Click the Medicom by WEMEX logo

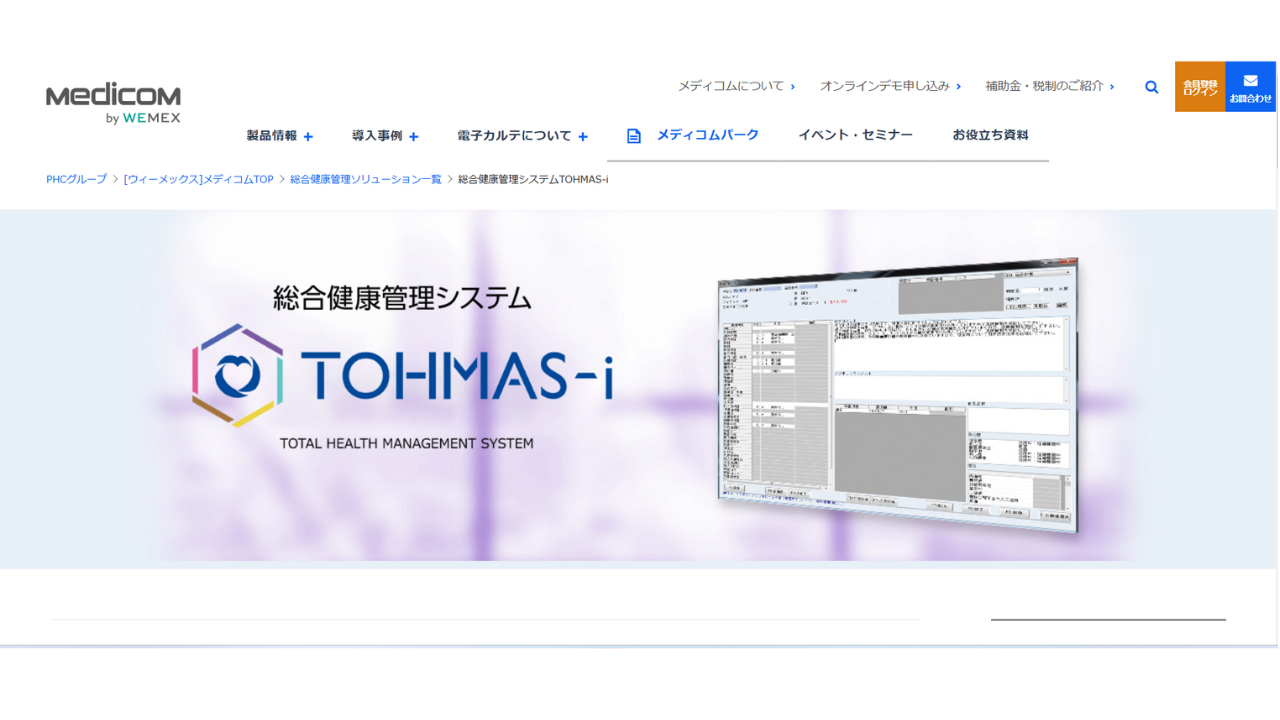pyautogui.click(x=113, y=104)
